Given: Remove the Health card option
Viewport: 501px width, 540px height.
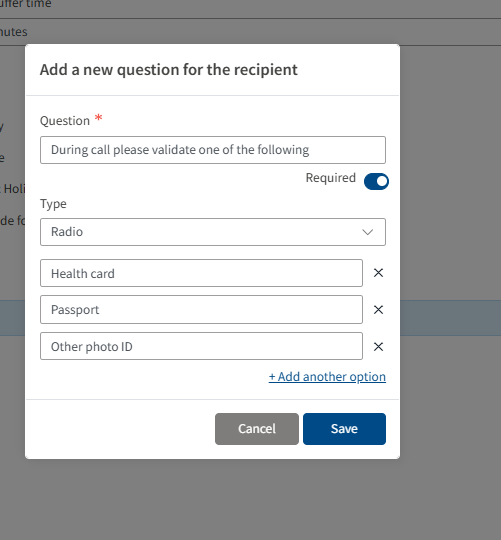Looking at the screenshot, I should click(x=378, y=273).
